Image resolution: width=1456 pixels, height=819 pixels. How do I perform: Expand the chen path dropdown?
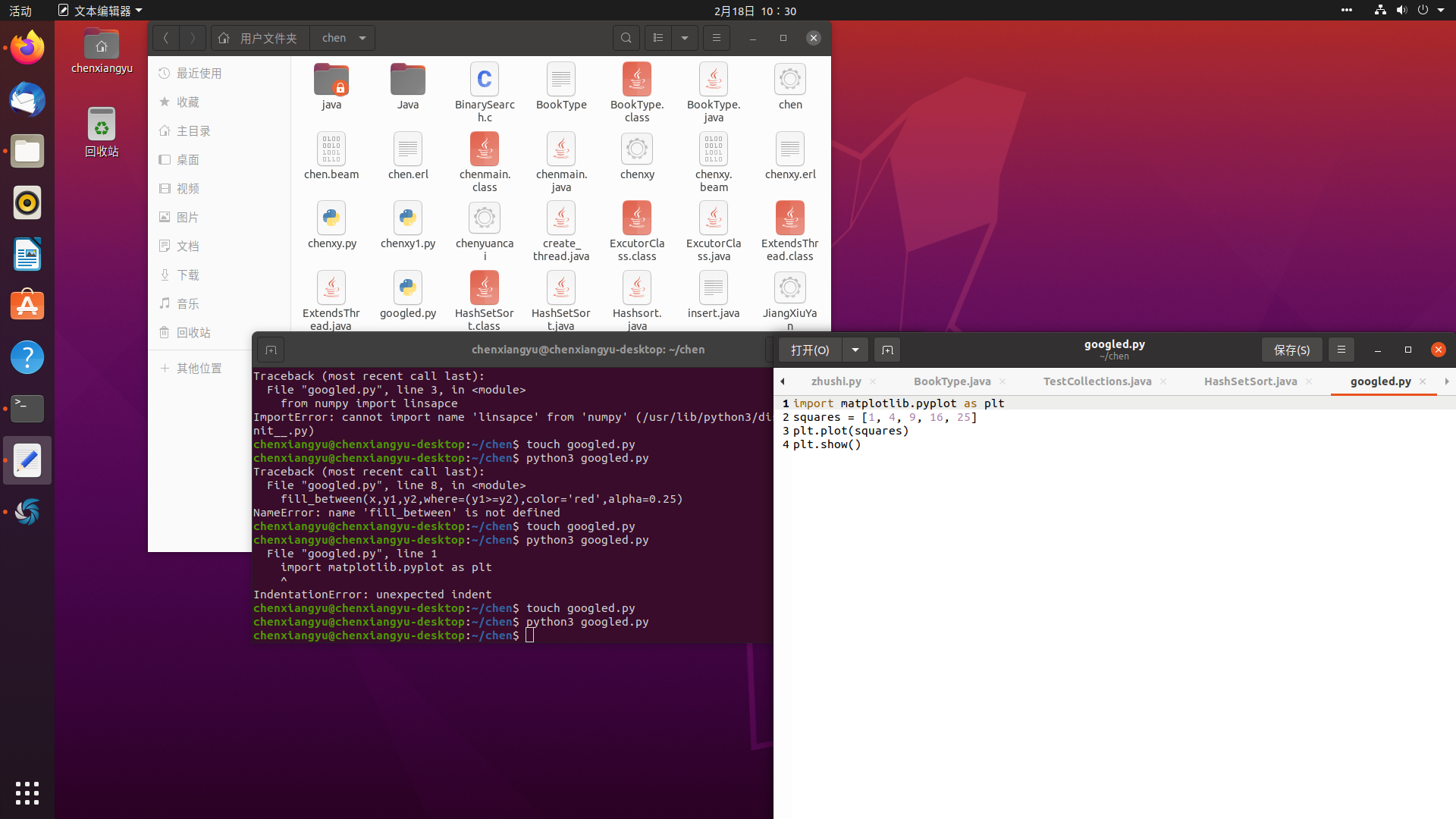[x=362, y=38]
